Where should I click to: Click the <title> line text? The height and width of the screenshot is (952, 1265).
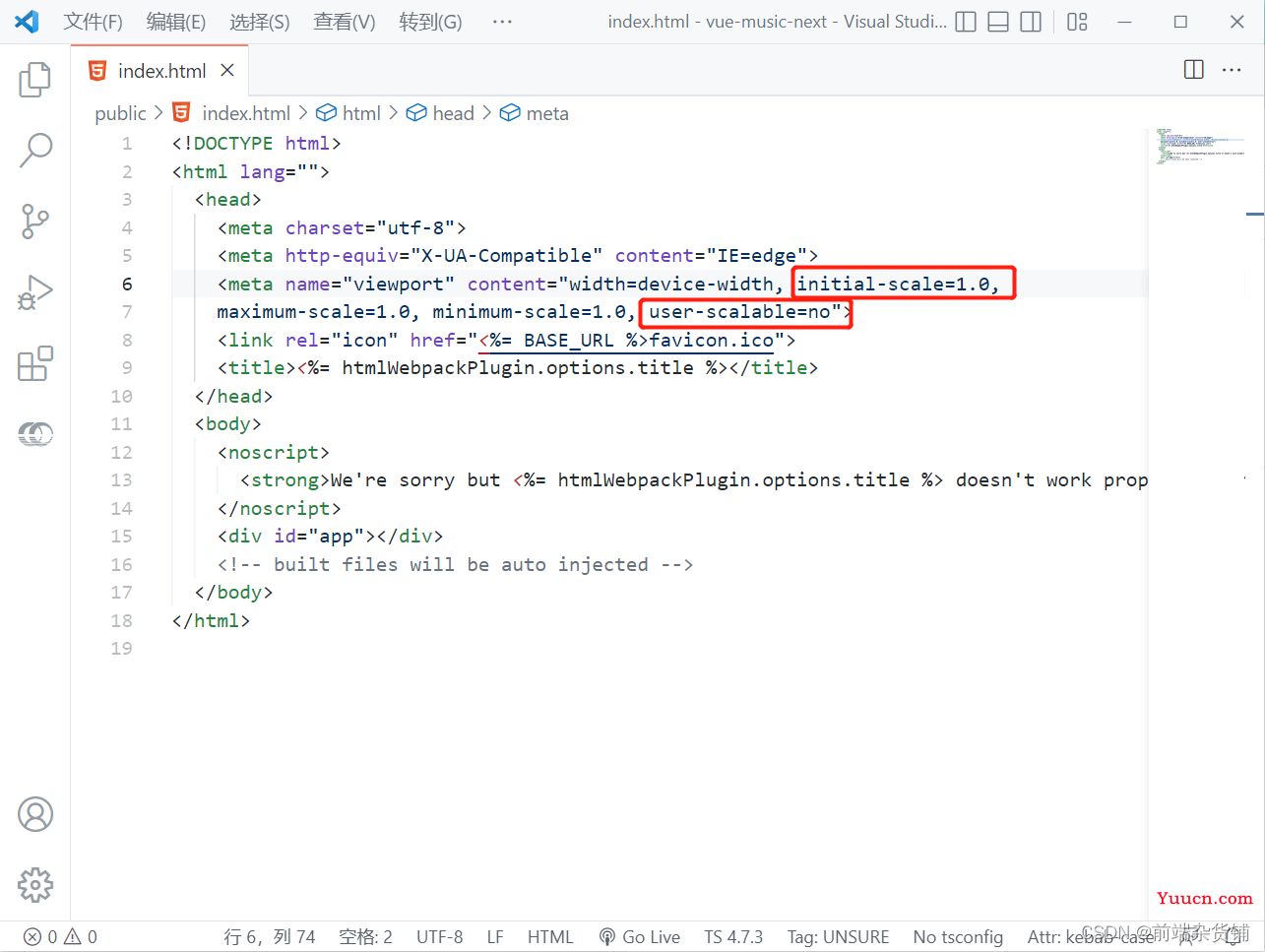coord(518,367)
